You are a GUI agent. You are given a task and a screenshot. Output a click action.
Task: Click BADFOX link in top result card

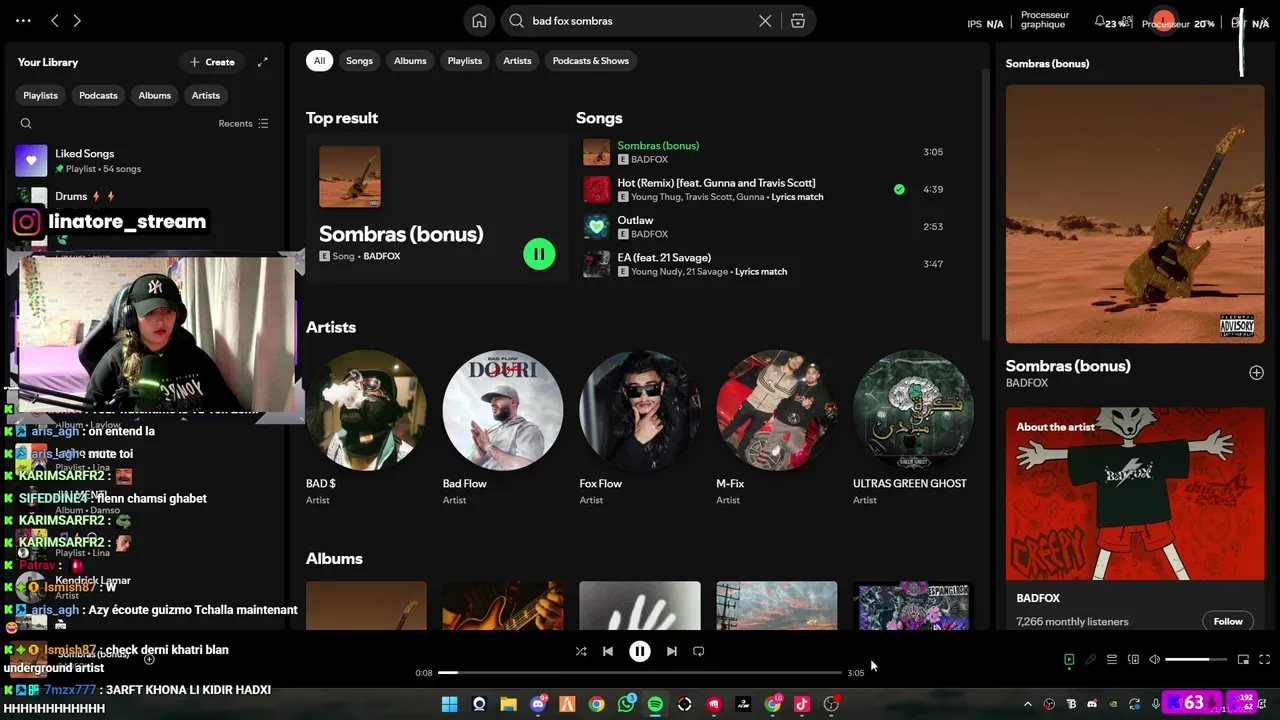coord(382,257)
